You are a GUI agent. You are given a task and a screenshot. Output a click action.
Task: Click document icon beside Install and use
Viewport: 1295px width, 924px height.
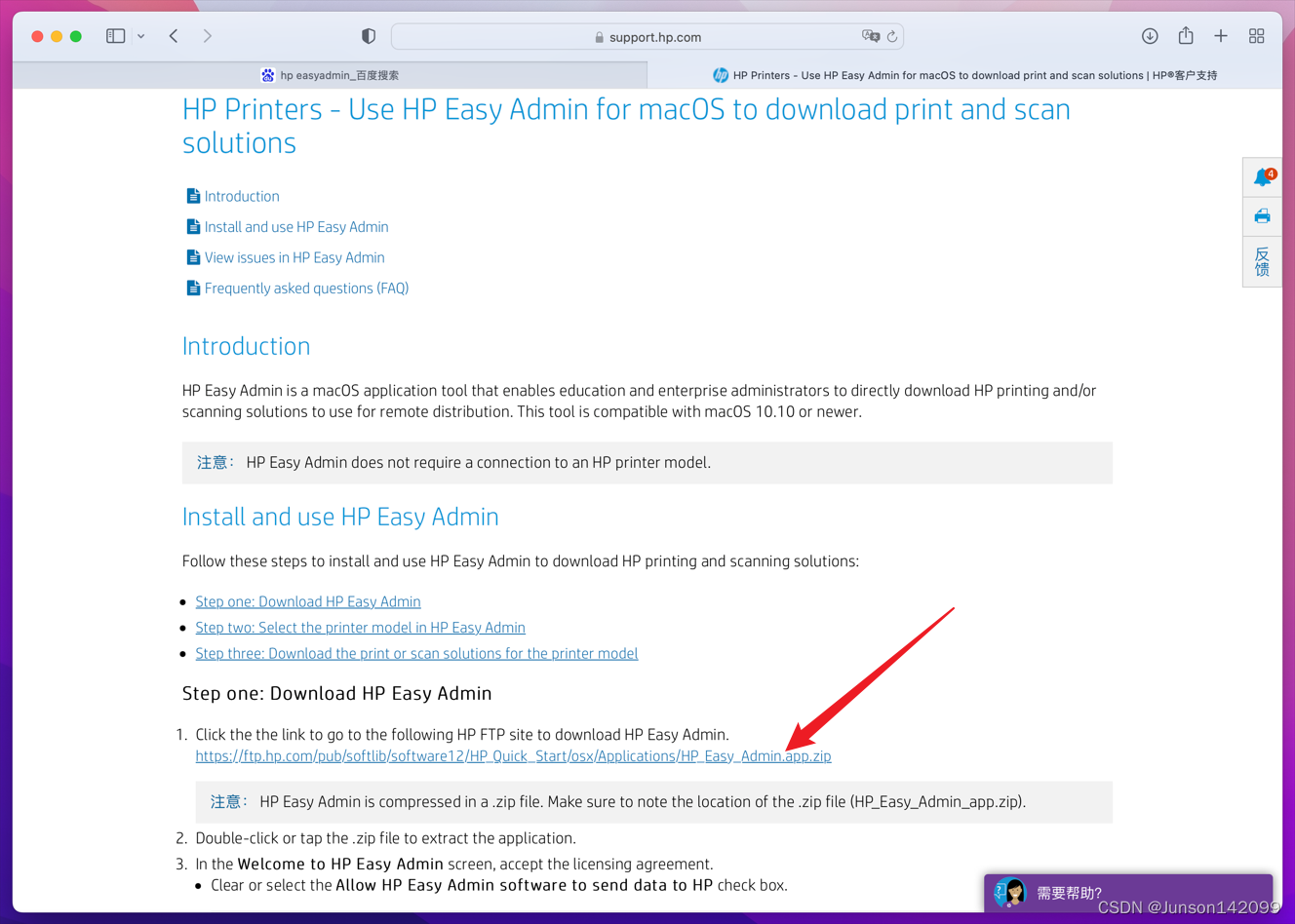pos(193,227)
